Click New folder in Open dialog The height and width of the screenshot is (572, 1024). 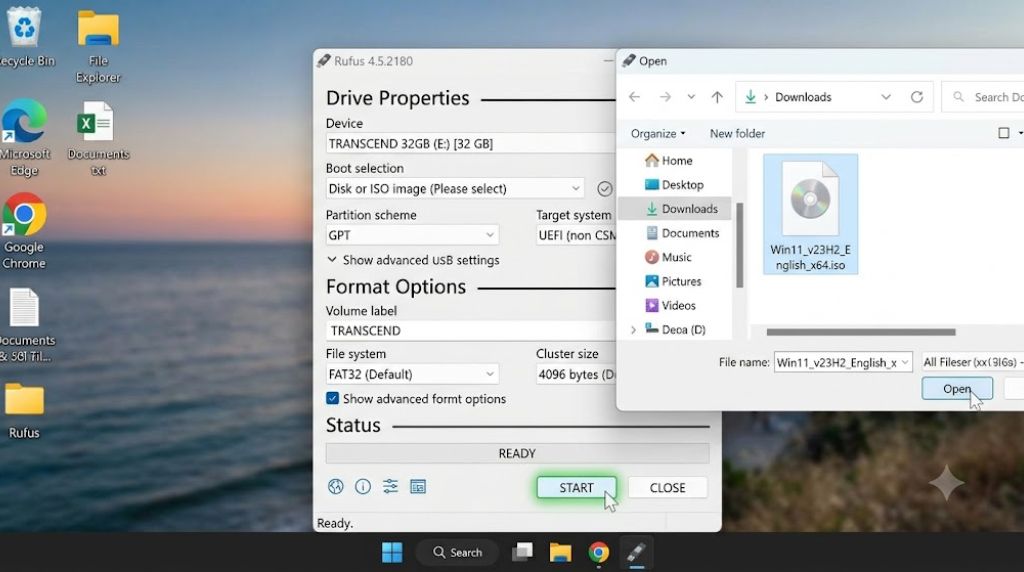737,133
